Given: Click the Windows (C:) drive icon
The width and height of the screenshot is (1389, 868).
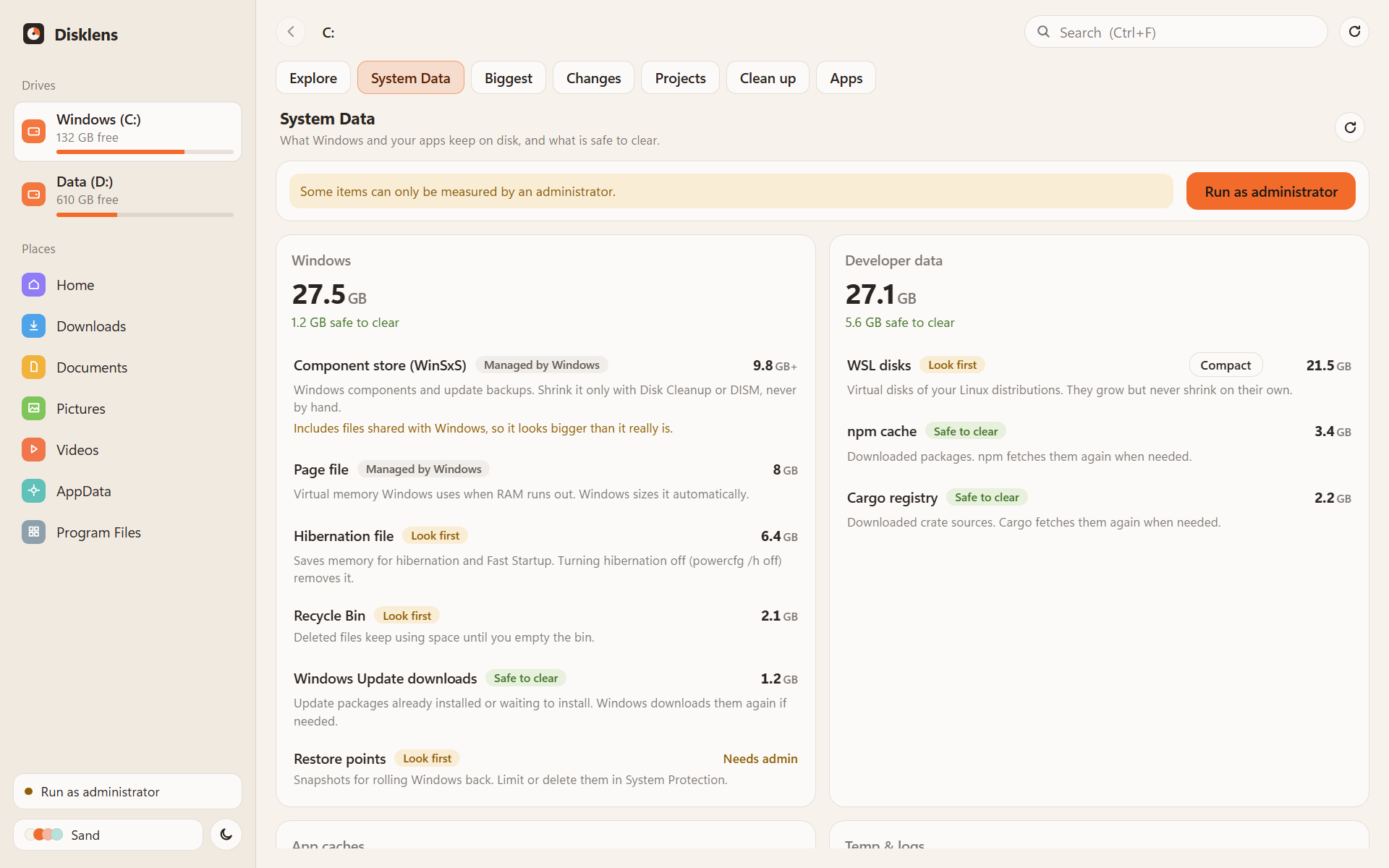Looking at the screenshot, I should pyautogui.click(x=33, y=131).
